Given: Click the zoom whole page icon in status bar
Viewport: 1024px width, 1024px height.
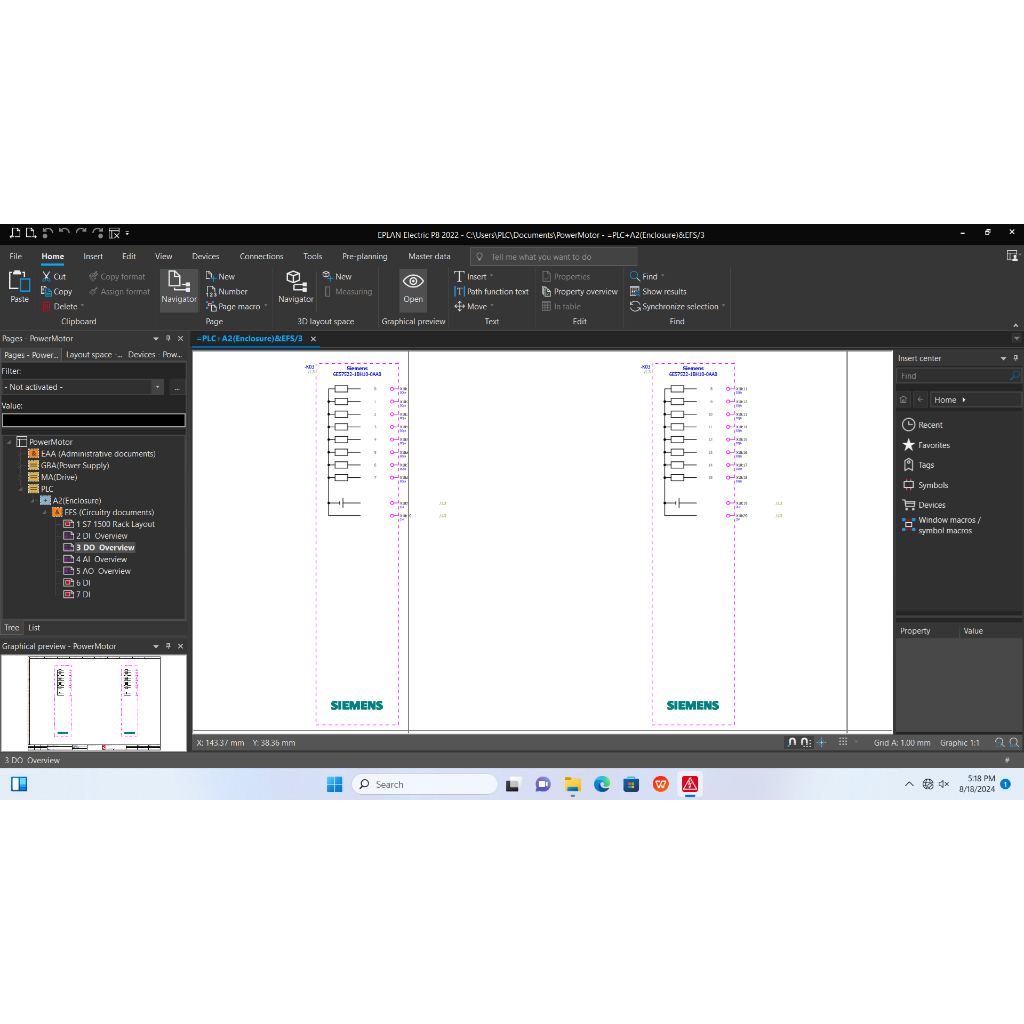Looking at the screenshot, I should tap(1014, 743).
